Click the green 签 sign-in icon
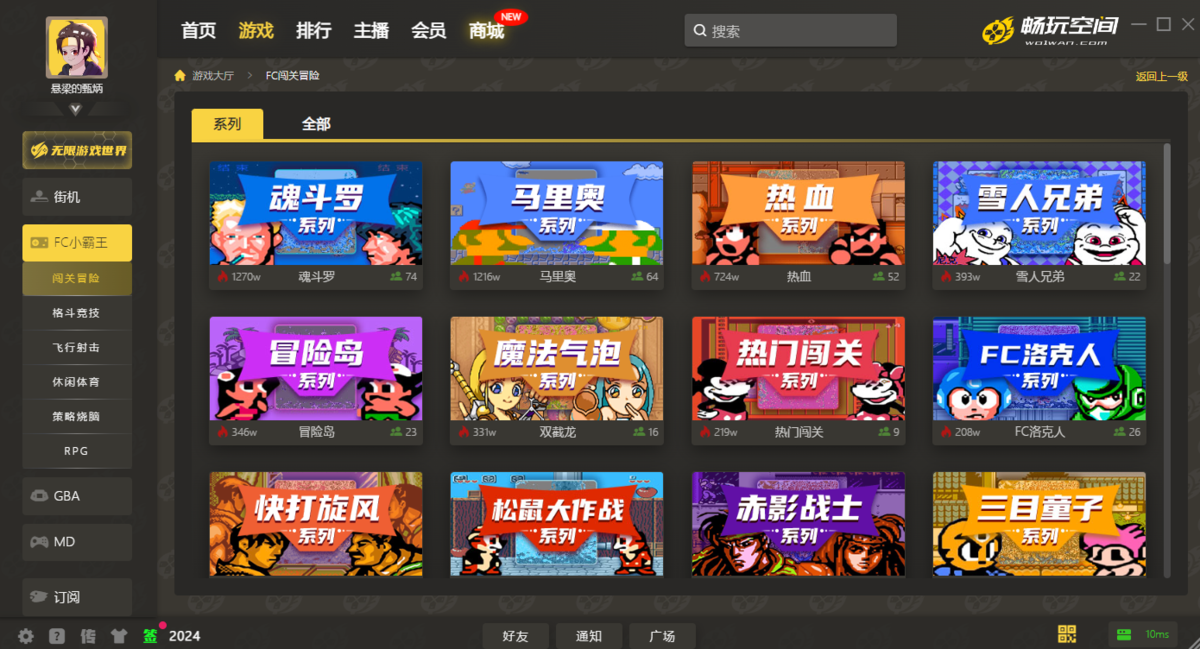The height and width of the screenshot is (649, 1200). [150, 636]
